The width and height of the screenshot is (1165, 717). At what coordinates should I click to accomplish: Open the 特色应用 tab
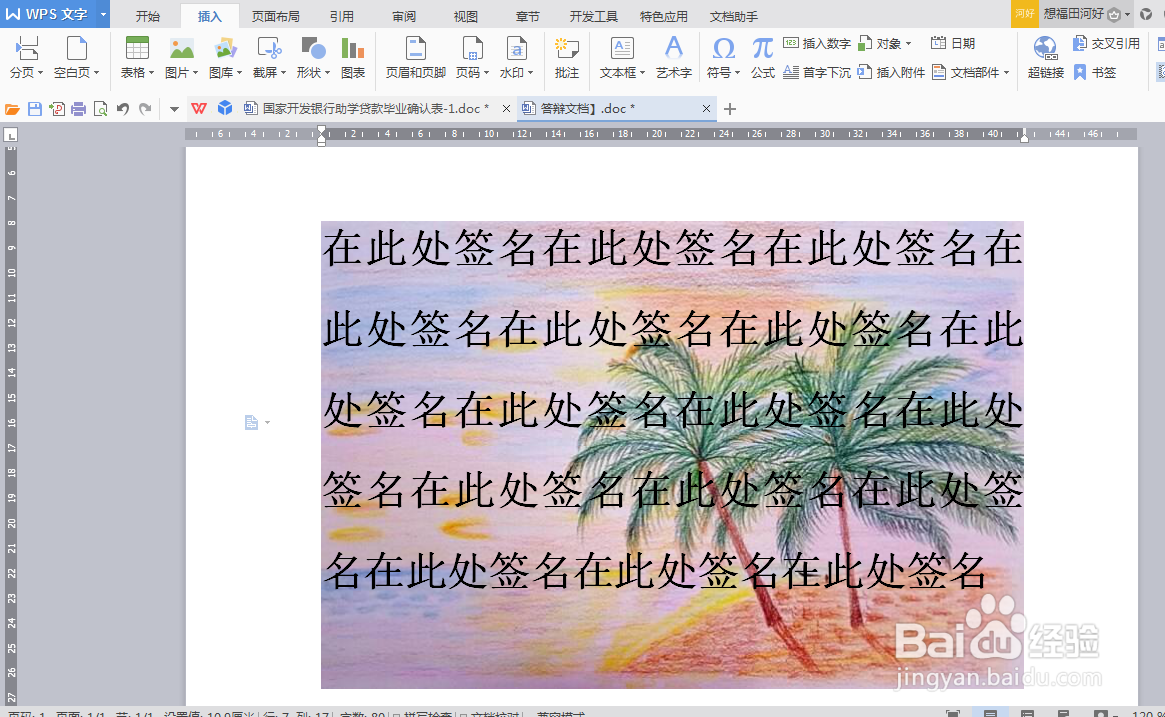663,16
